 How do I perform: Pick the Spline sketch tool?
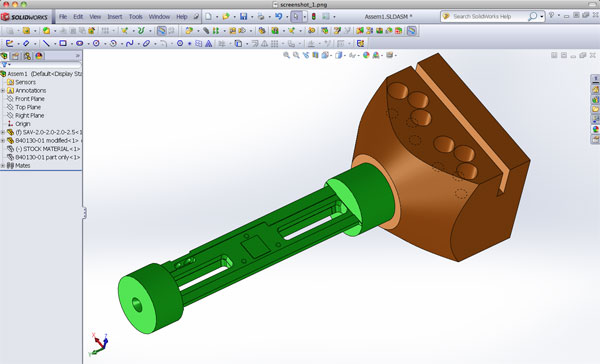point(130,43)
